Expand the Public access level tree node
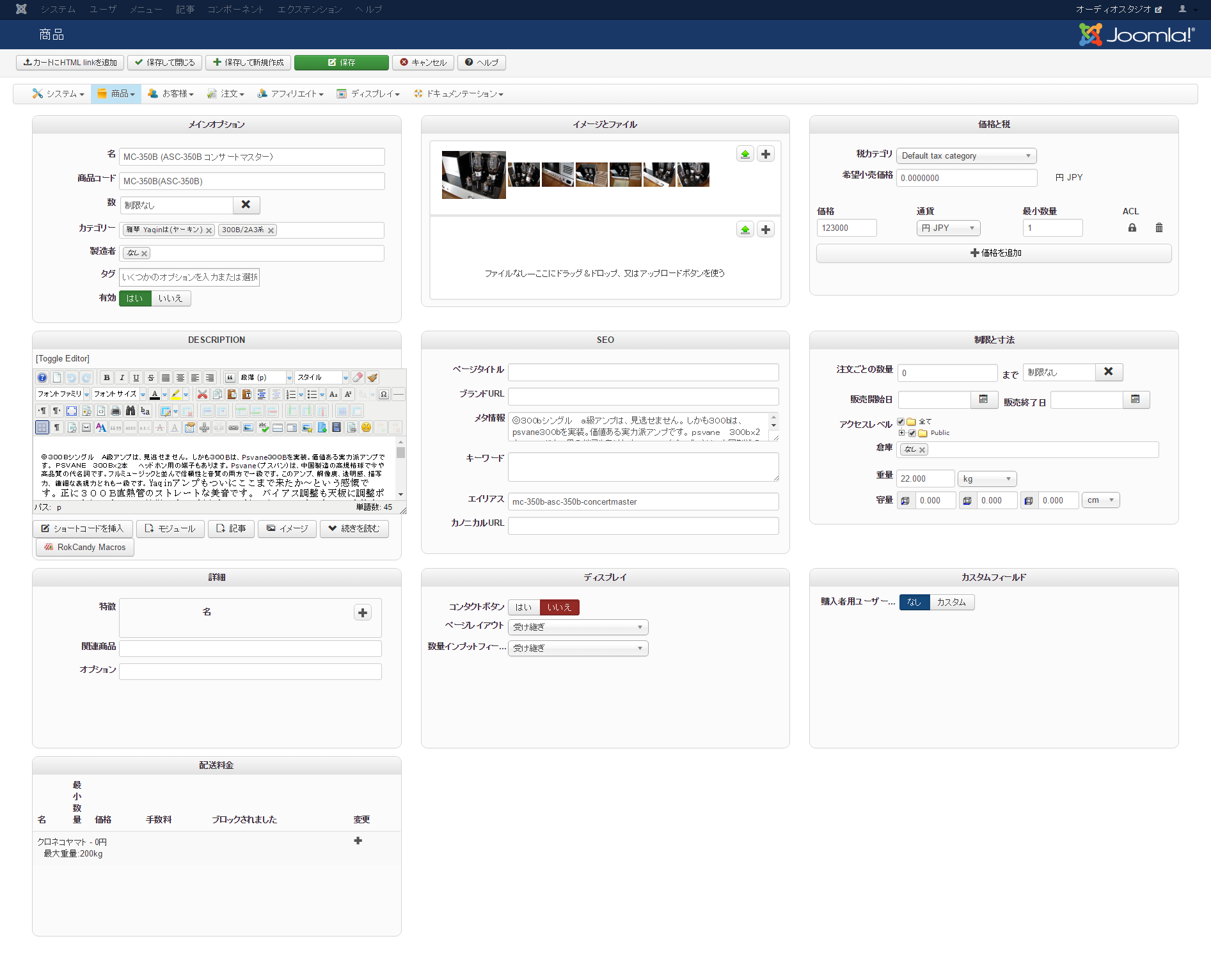 pos(902,433)
